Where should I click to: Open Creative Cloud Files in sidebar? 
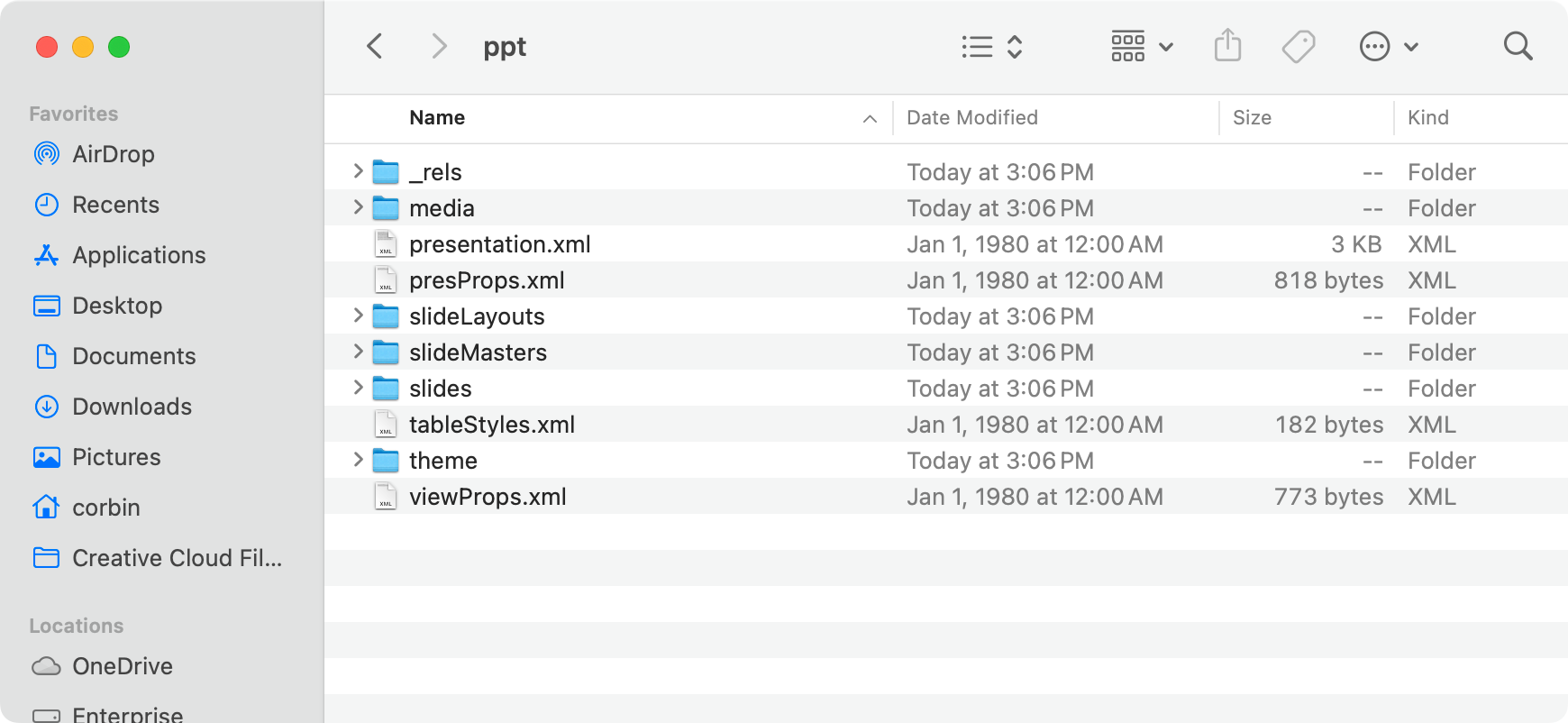point(157,558)
